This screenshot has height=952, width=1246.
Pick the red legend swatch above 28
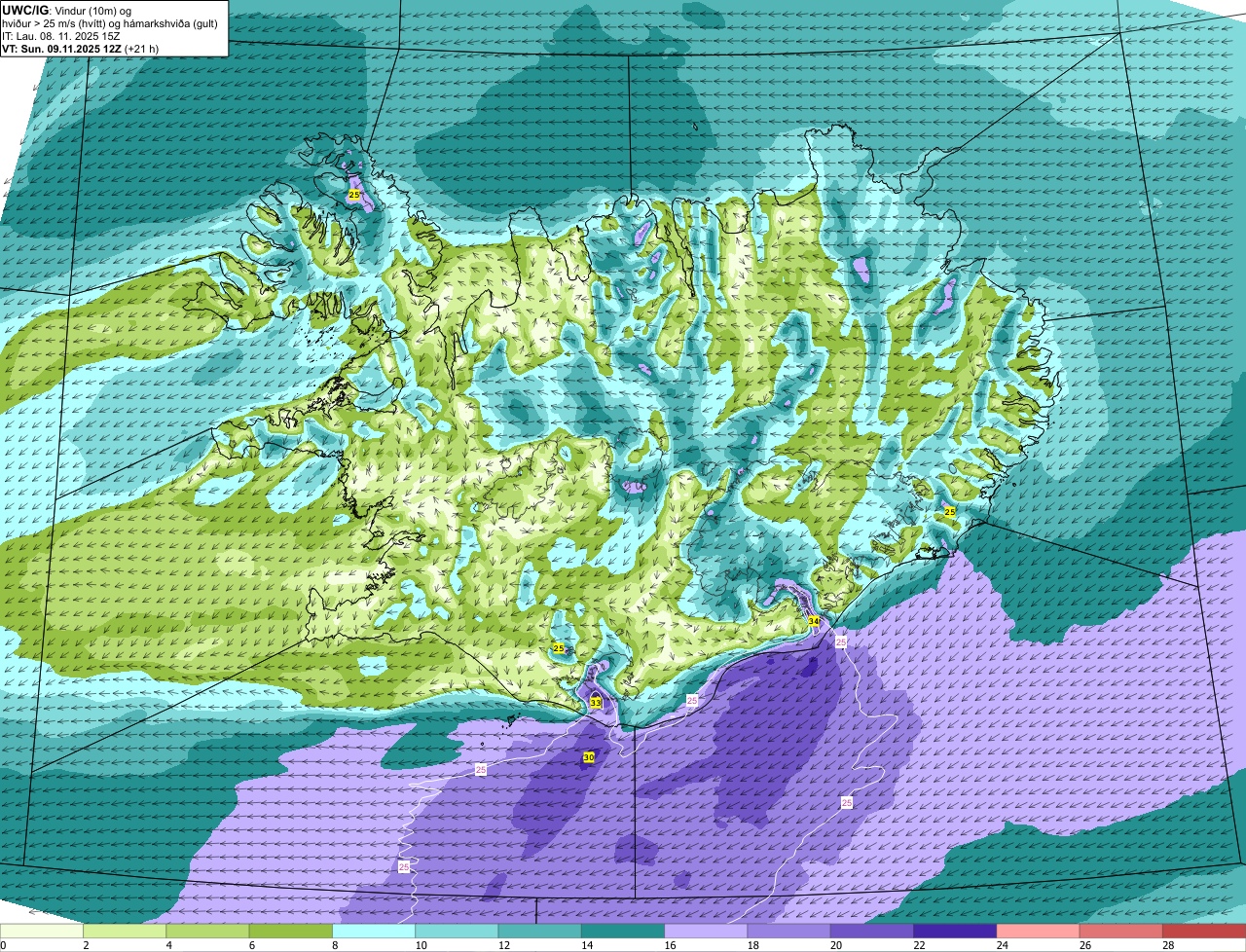click(1203, 932)
